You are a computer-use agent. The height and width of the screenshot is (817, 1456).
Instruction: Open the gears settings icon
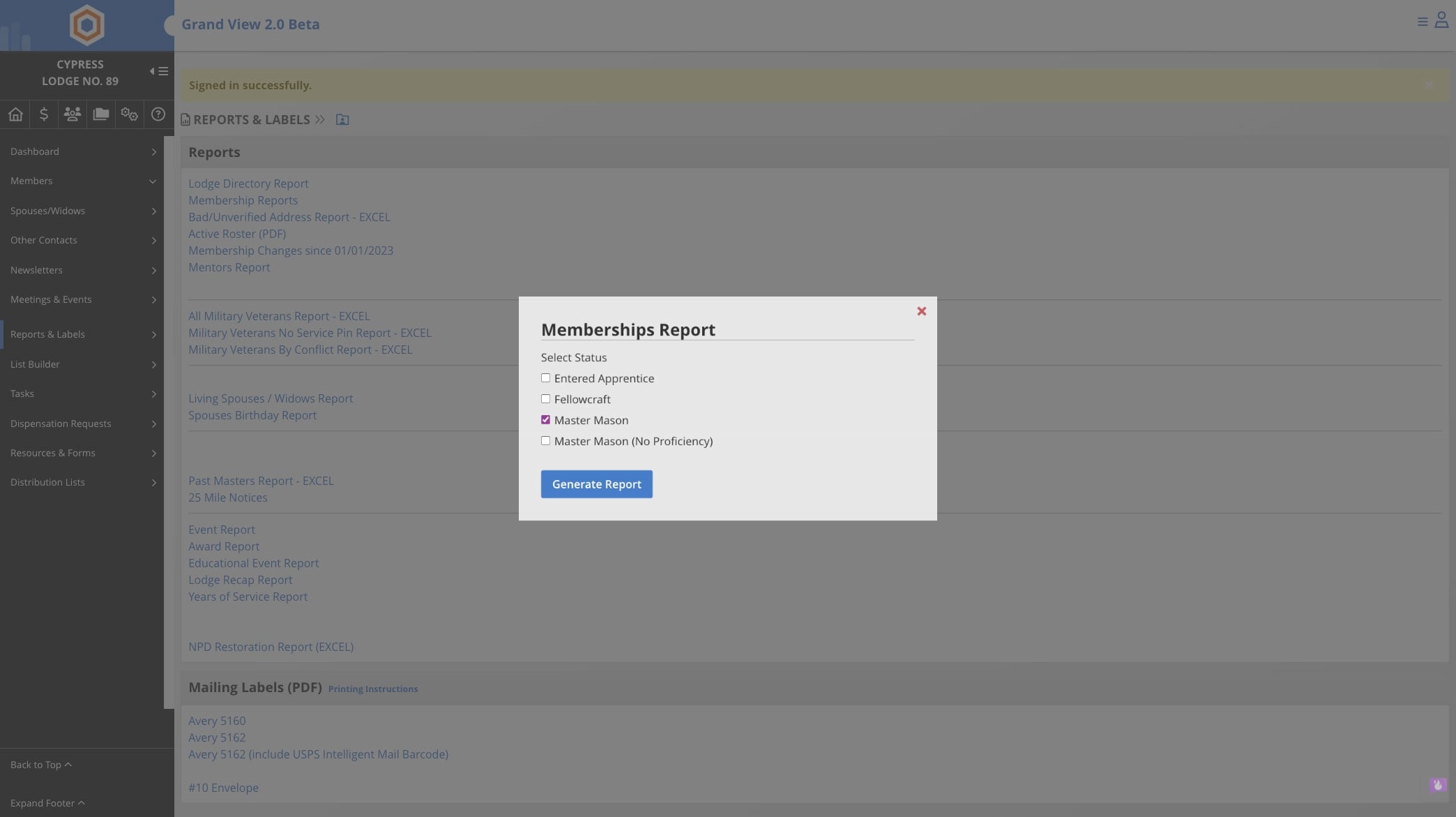(129, 114)
